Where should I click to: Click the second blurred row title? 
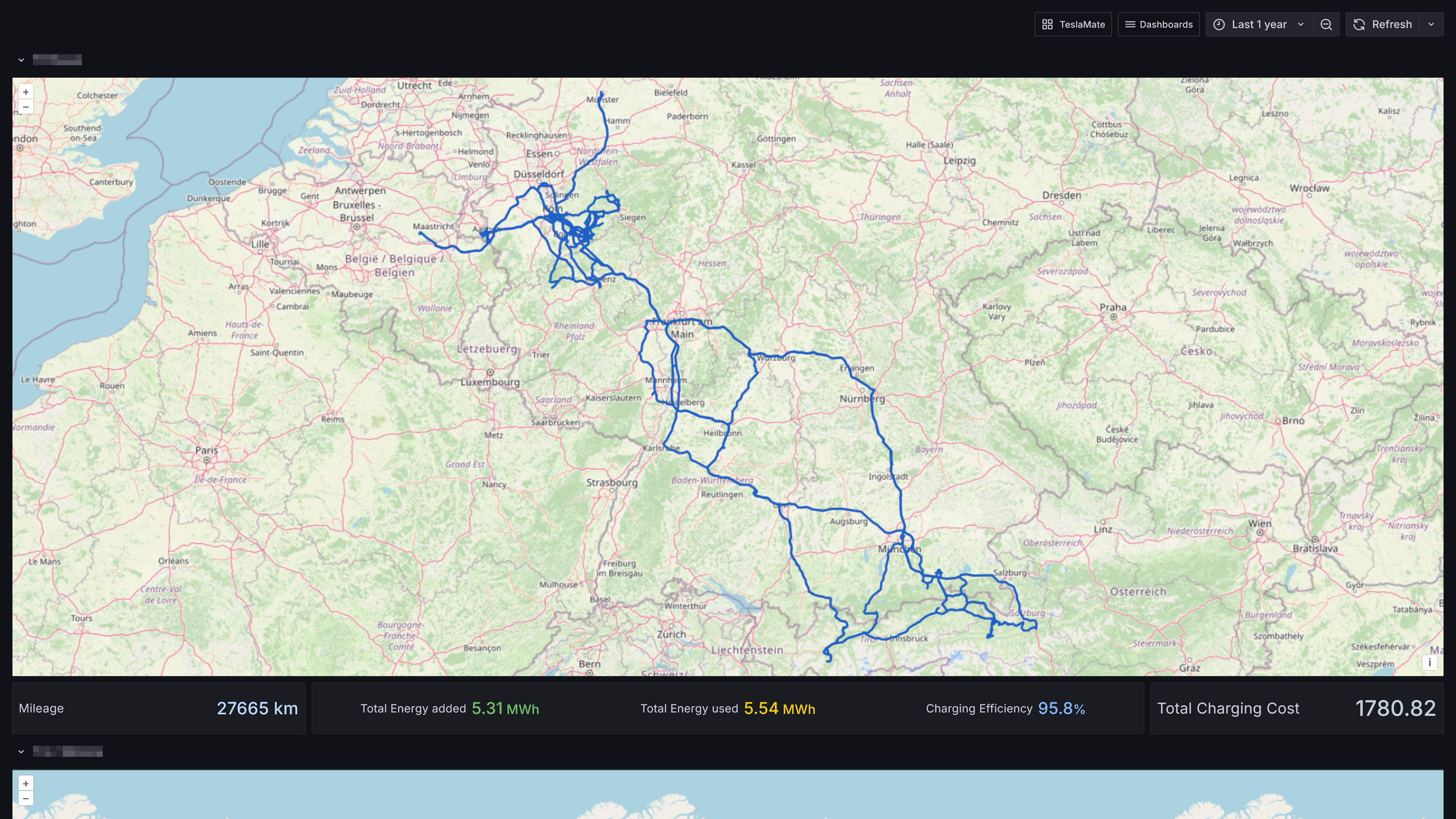[x=68, y=752]
